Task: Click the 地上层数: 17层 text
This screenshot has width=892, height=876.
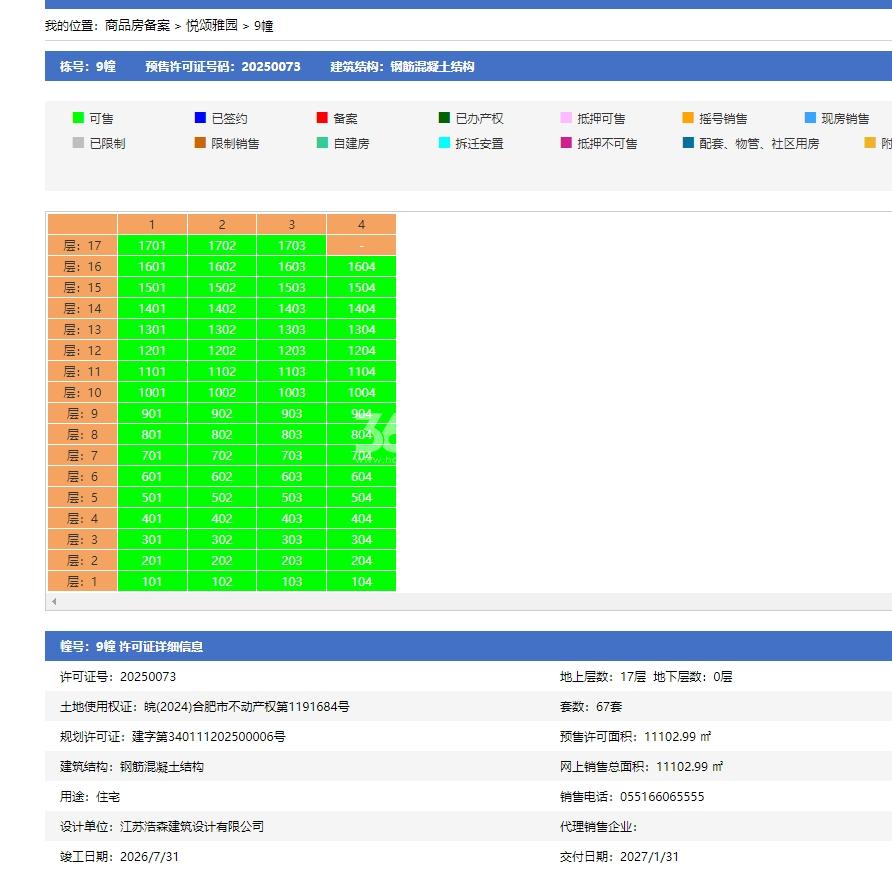Action: click(x=602, y=677)
